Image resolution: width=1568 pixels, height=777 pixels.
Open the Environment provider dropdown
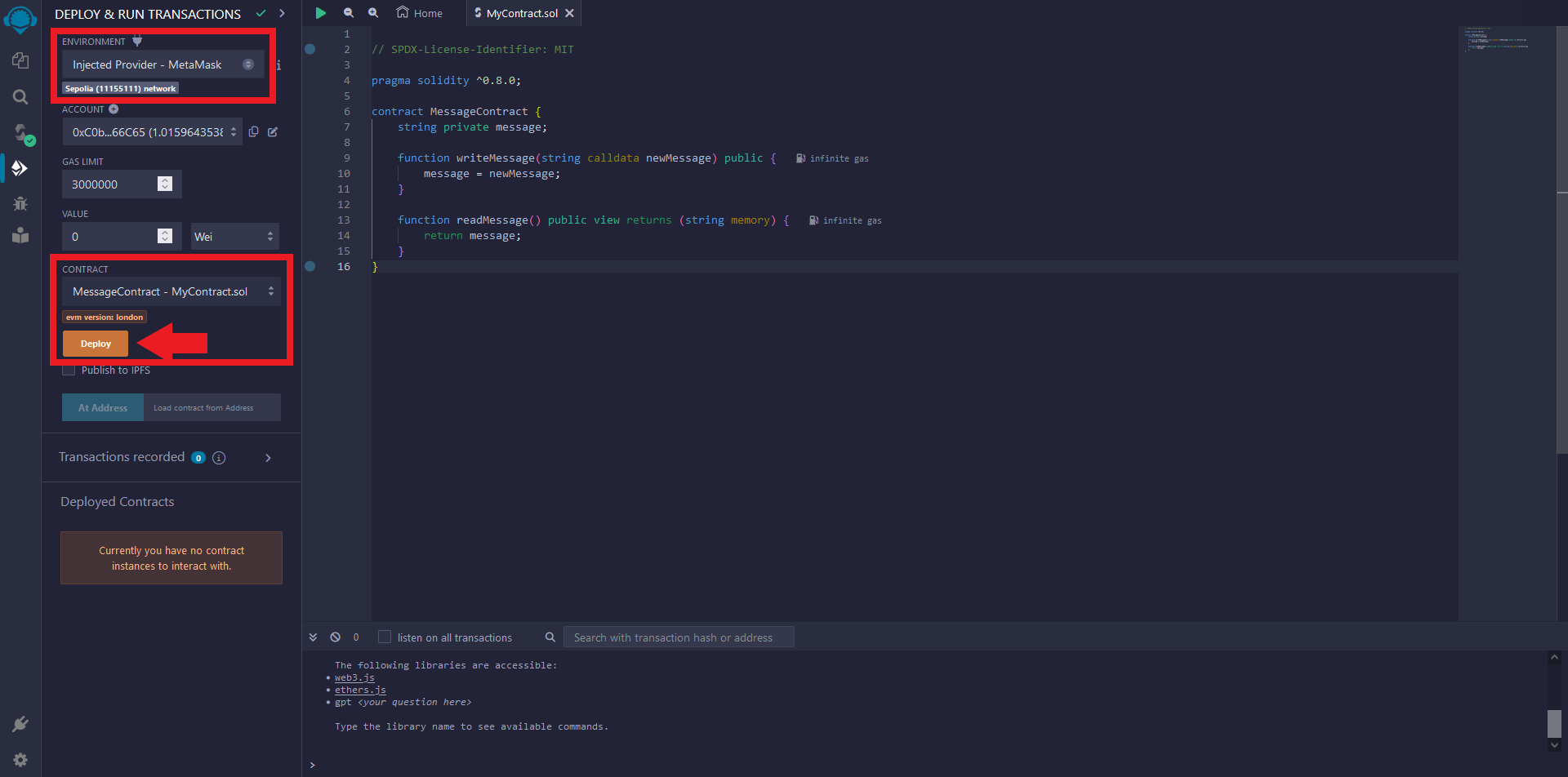pos(163,64)
